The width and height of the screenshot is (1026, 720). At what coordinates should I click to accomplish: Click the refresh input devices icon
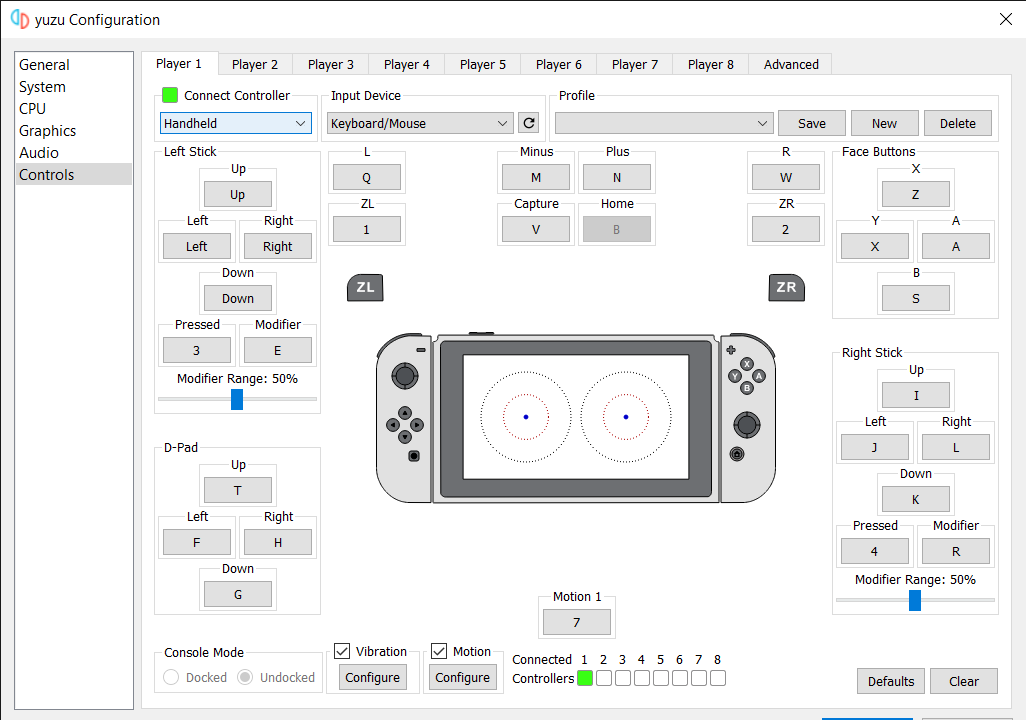[x=529, y=123]
